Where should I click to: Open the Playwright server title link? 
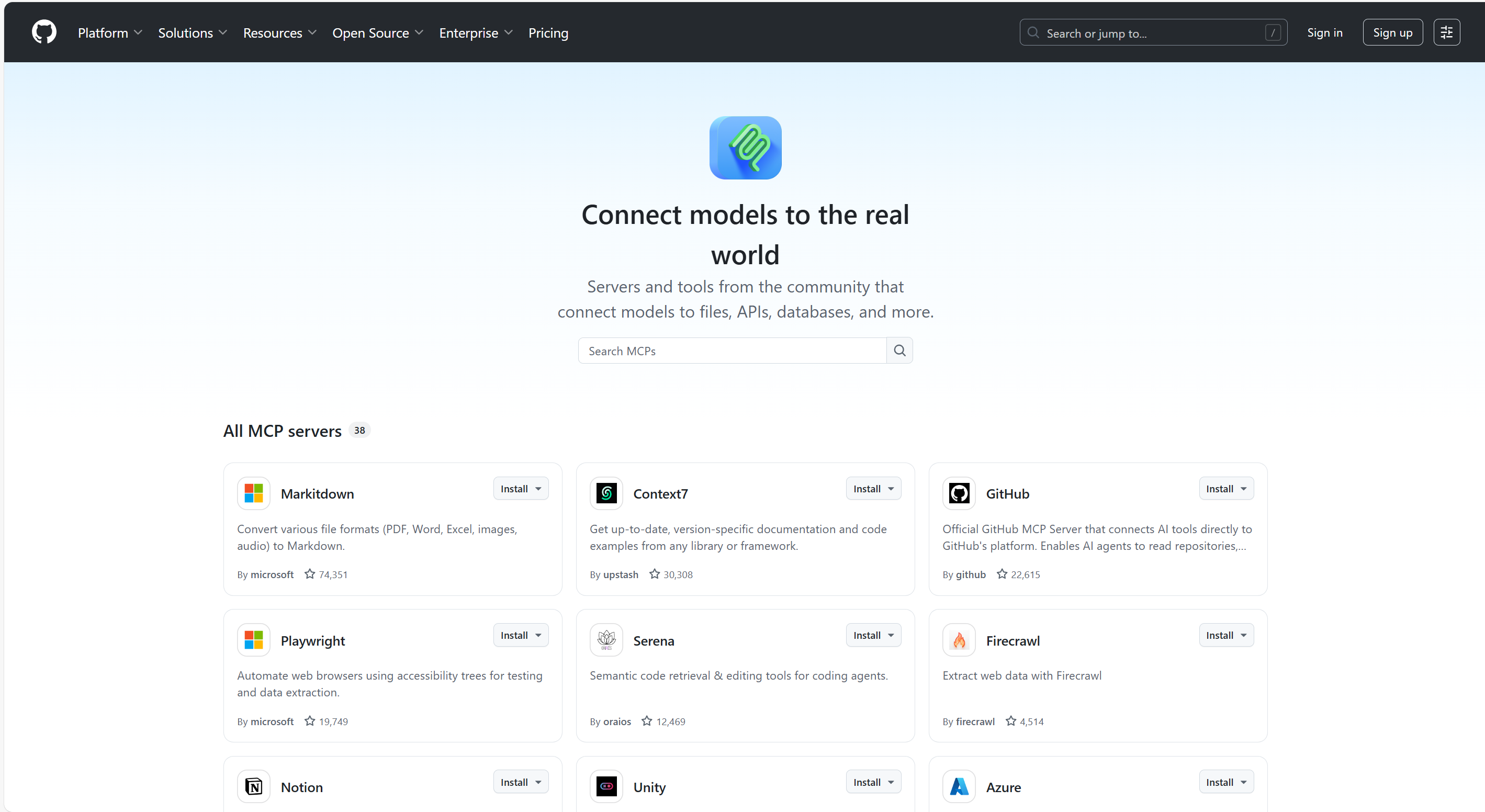pyautogui.click(x=312, y=641)
